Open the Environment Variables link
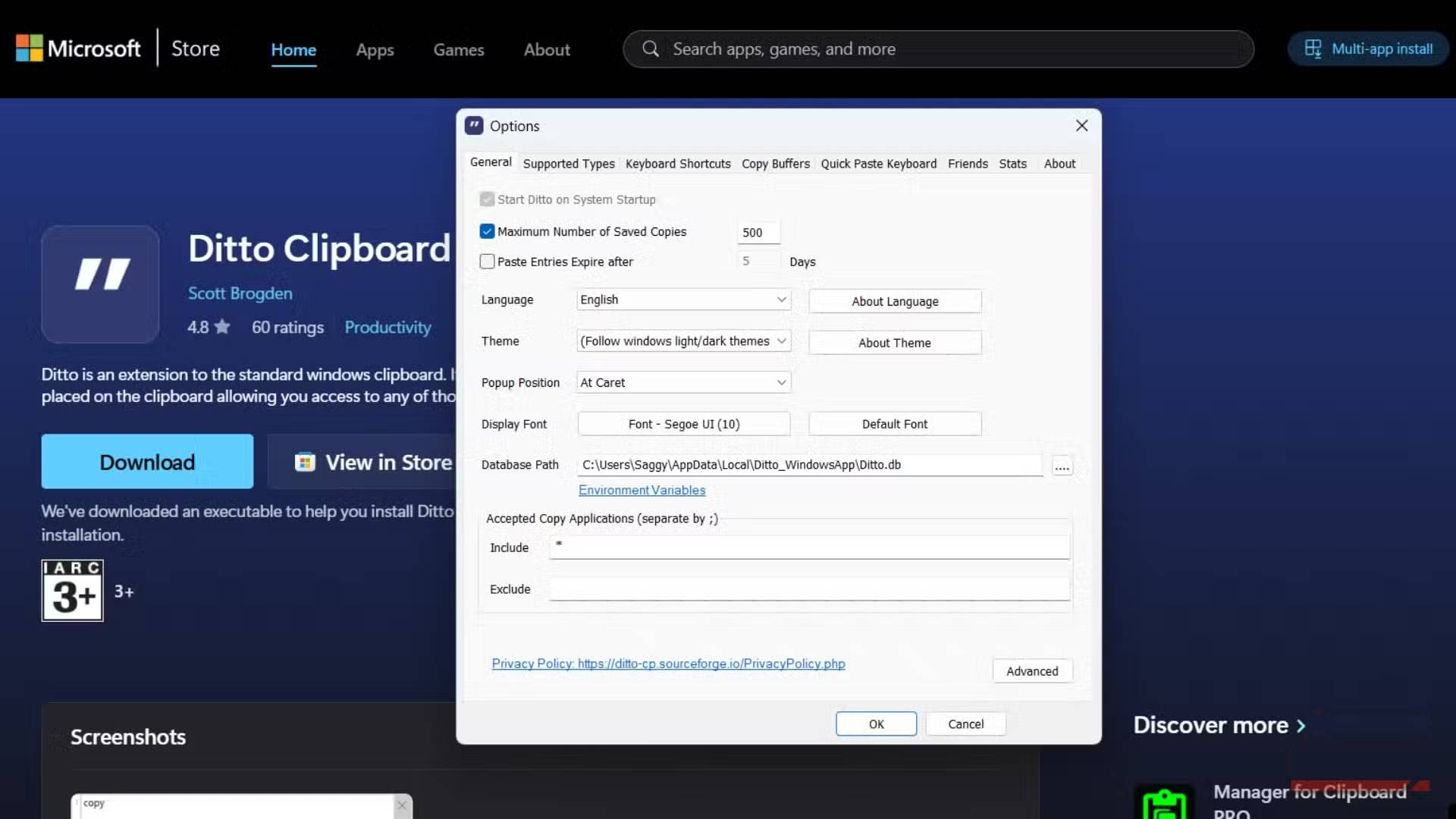This screenshot has width=1456, height=819. [x=642, y=491]
